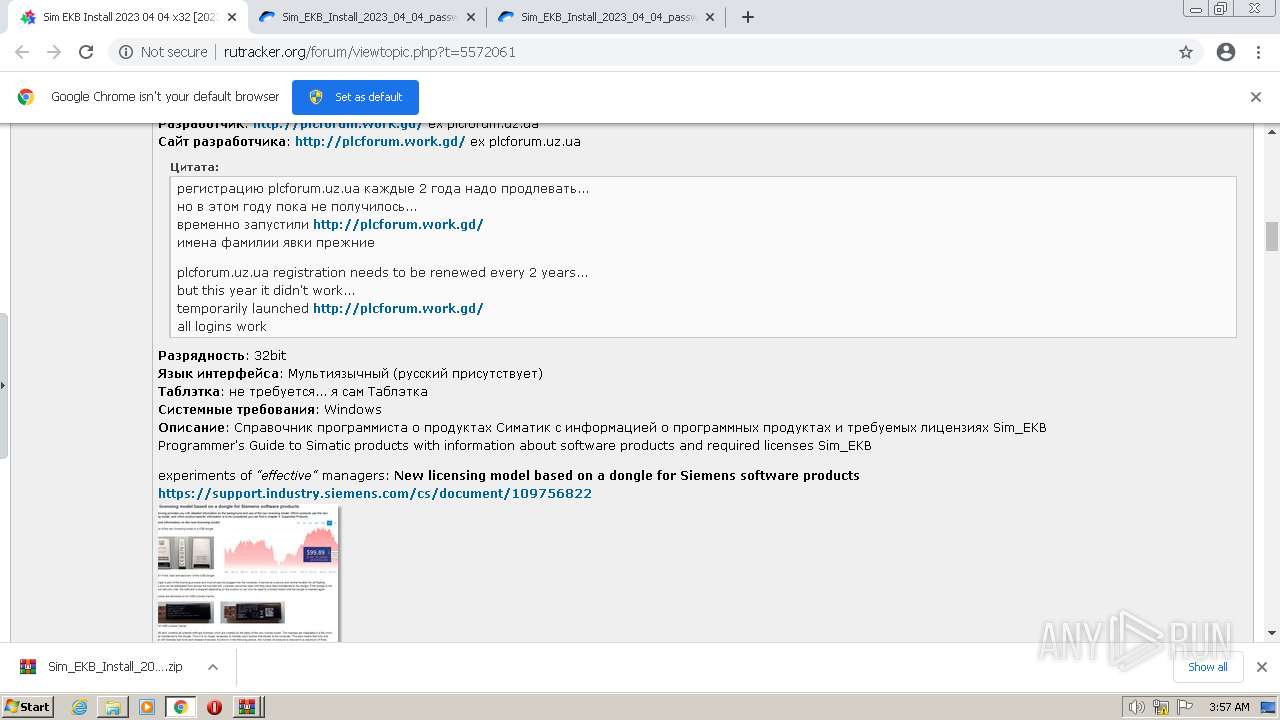Image resolution: width=1280 pixels, height=720 pixels.
Task: Click the page scrollbar down arrow
Action: point(1272,632)
